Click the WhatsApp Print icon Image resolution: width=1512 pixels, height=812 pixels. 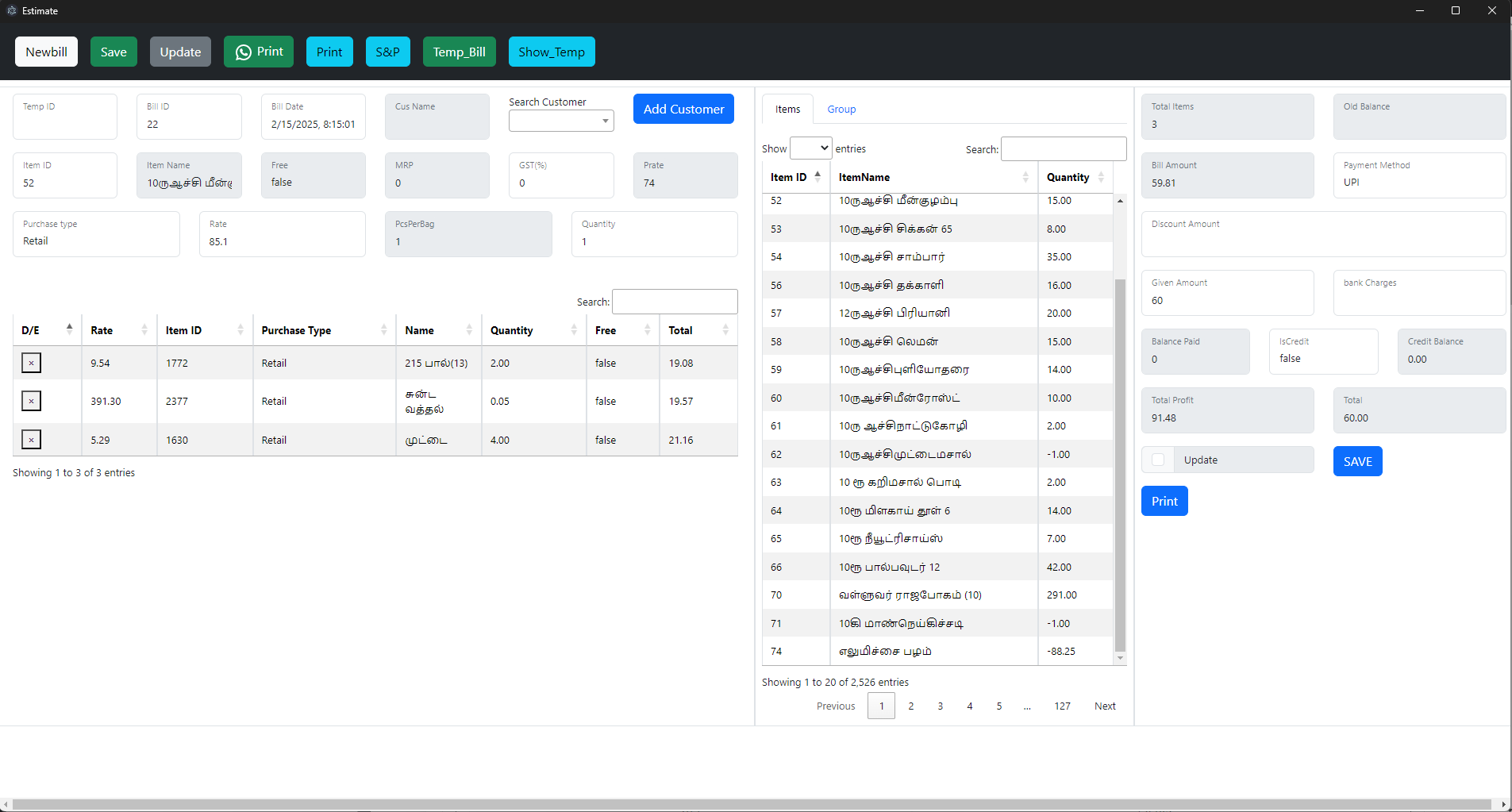click(244, 52)
